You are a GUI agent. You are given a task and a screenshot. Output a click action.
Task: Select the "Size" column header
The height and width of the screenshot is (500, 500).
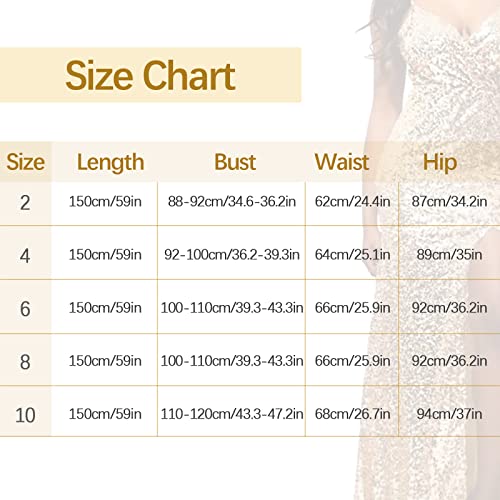[x=25, y=162]
